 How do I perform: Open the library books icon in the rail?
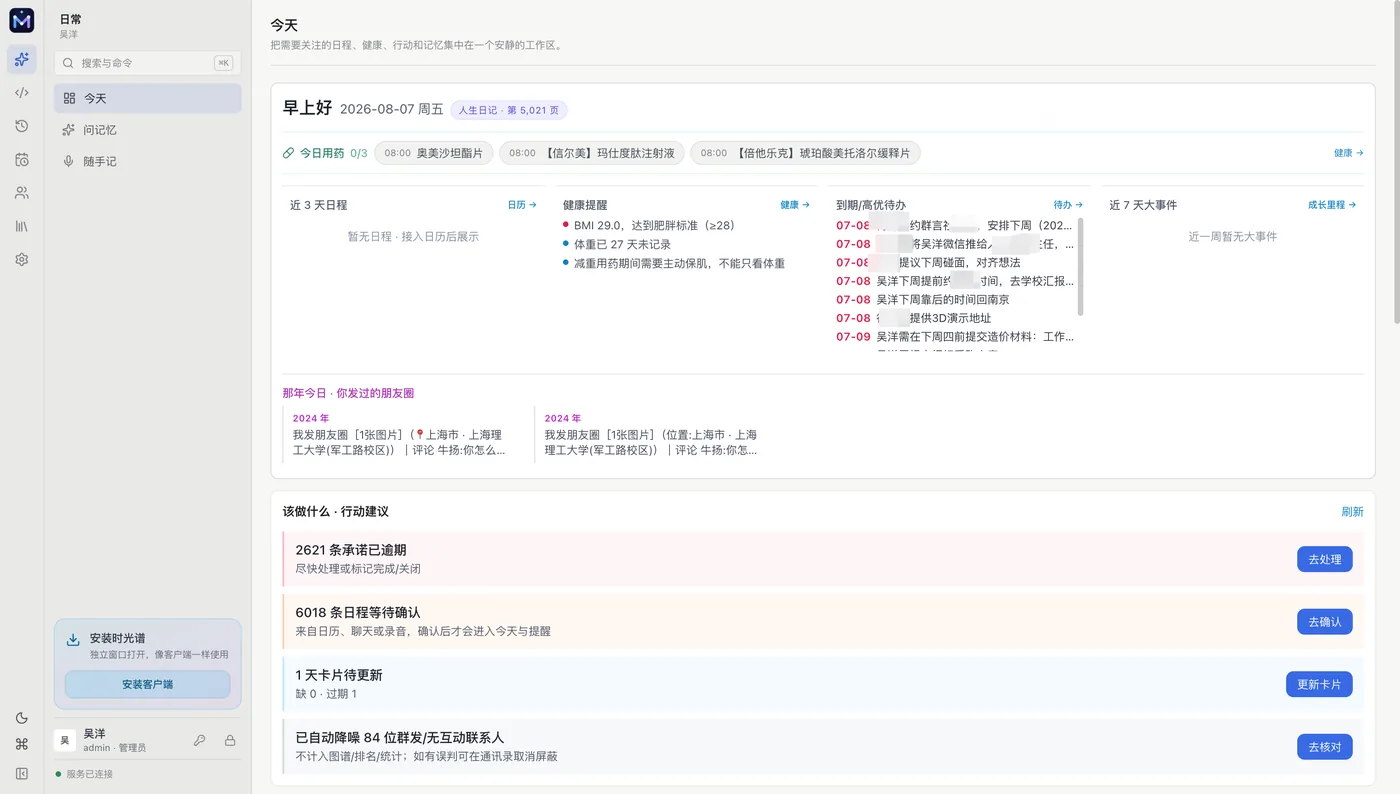[21, 227]
